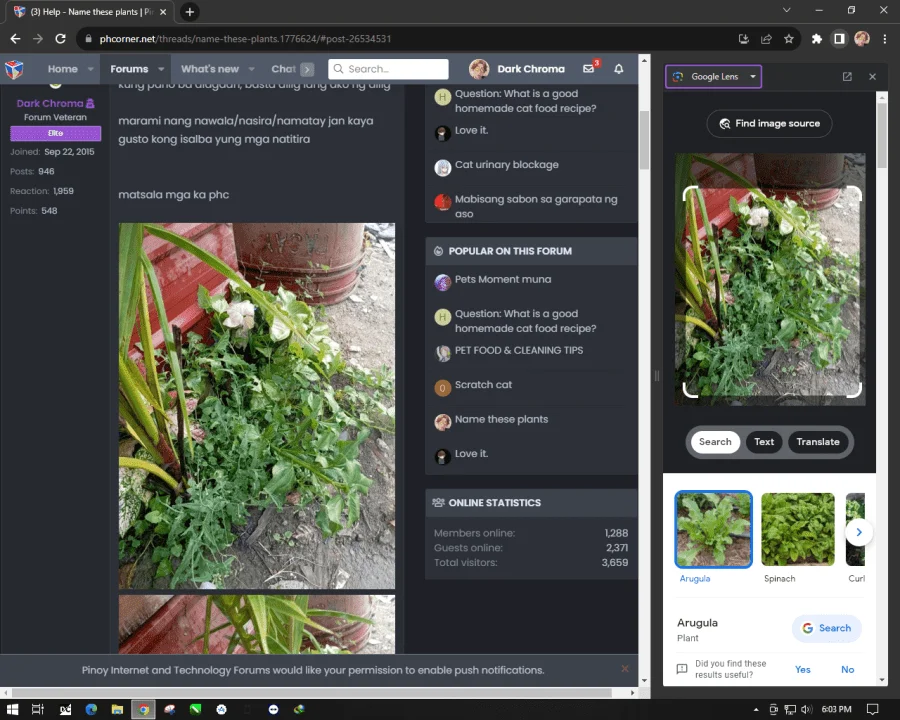Open the Chrome profile avatar

(x=862, y=38)
